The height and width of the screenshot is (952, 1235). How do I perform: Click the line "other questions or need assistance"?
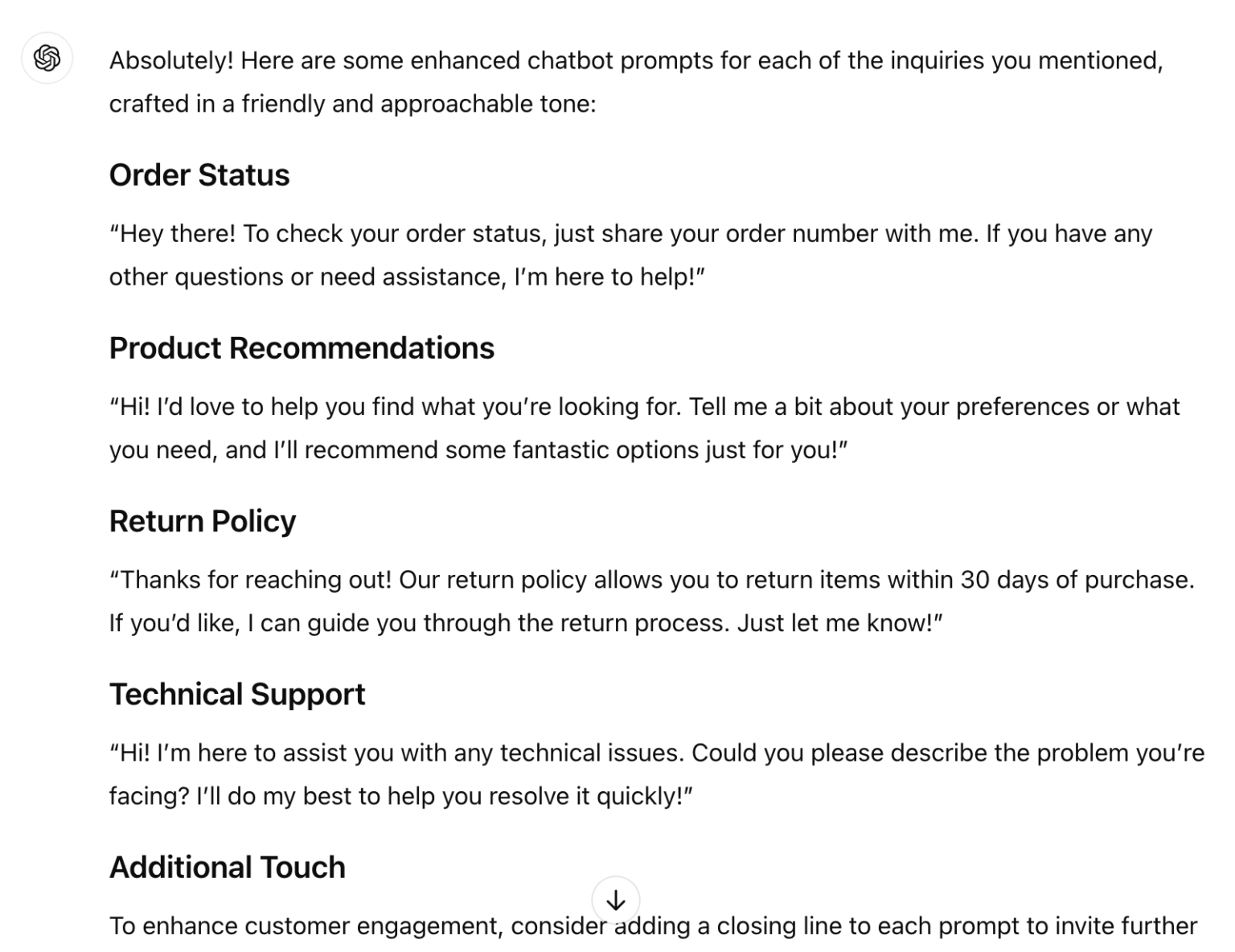[406, 277]
